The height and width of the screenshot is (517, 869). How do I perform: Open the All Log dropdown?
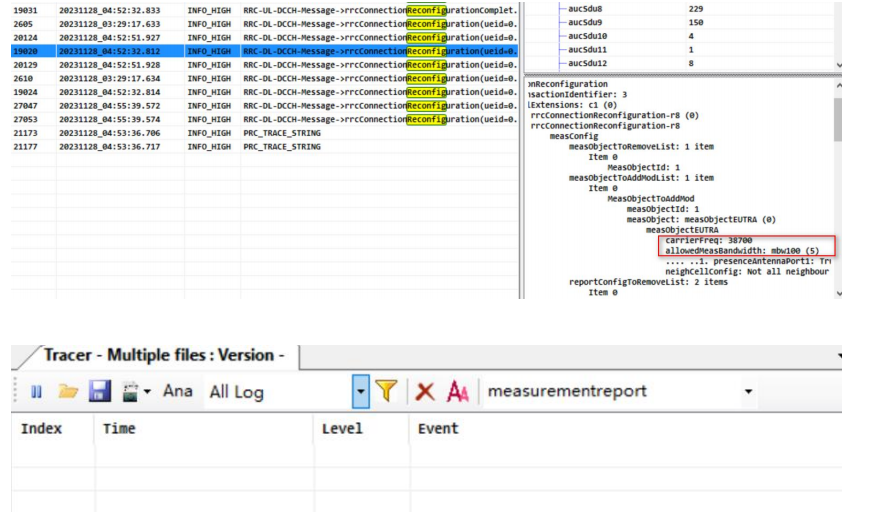coord(361,392)
